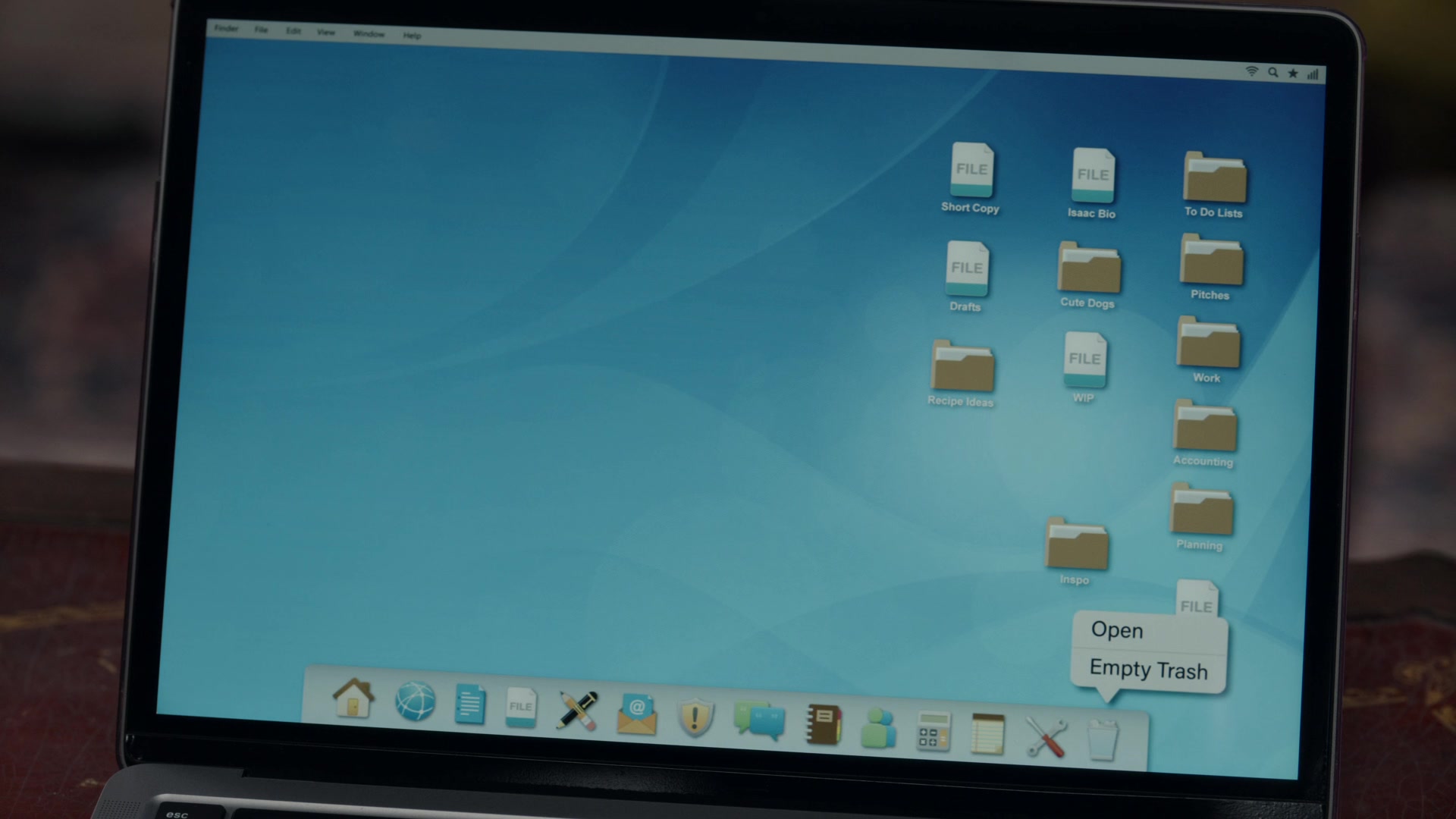1456x819 pixels.
Task: Select the Pitches folder
Action: coord(1211,267)
